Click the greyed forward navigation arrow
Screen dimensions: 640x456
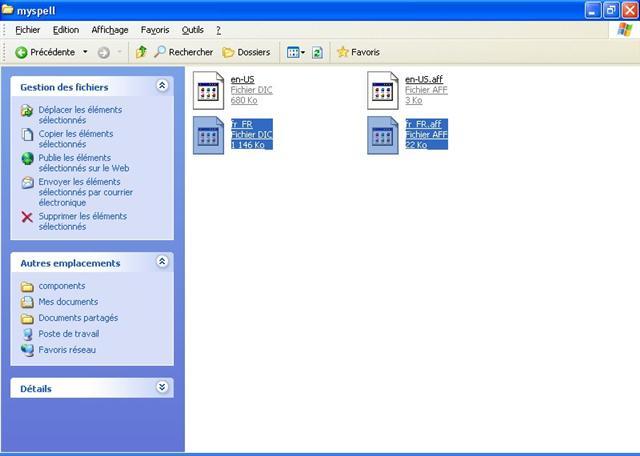pyautogui.click(x=104, y=52)
